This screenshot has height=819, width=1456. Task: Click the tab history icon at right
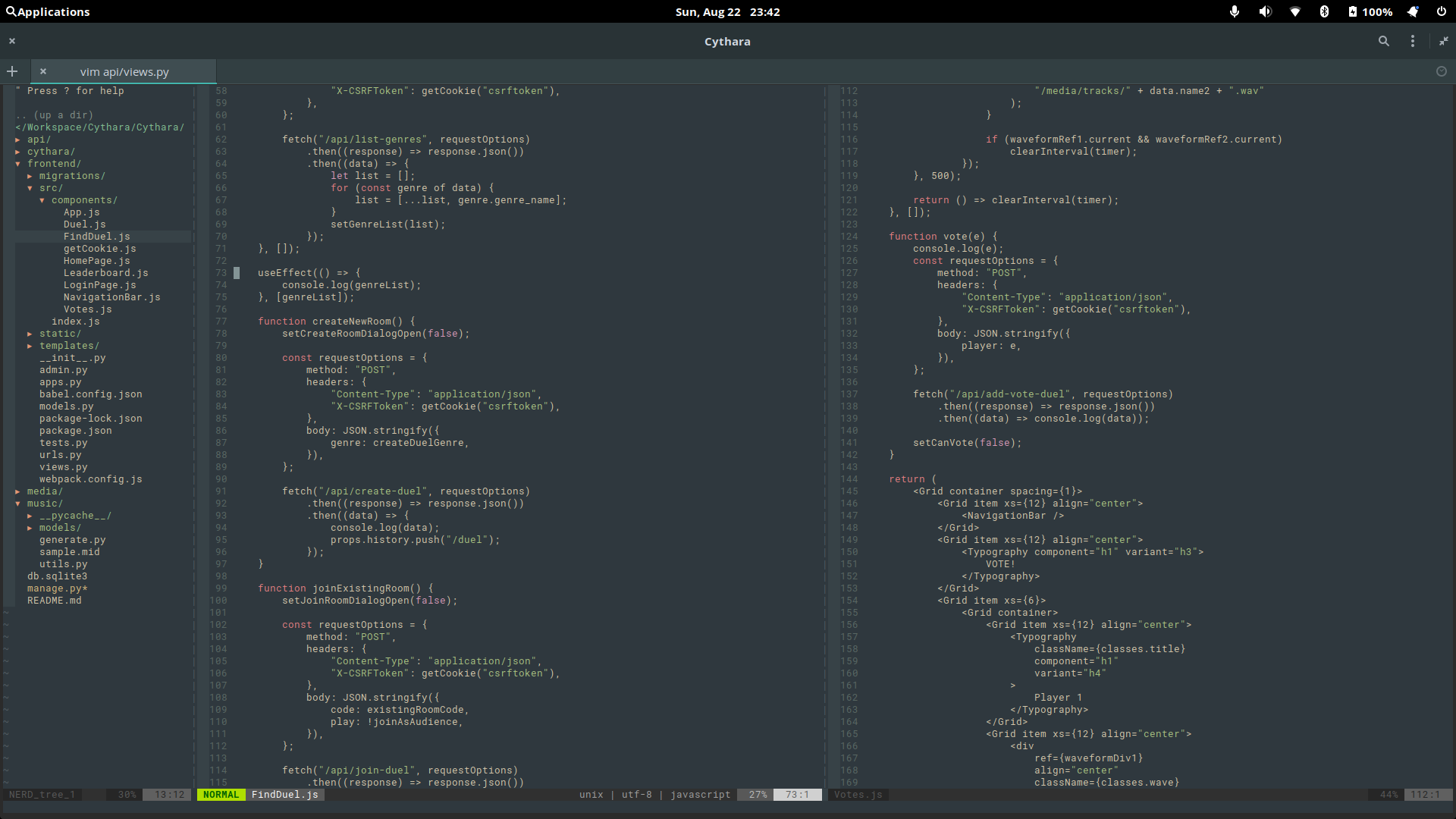pyautogui.click(x=1441, y=71)
